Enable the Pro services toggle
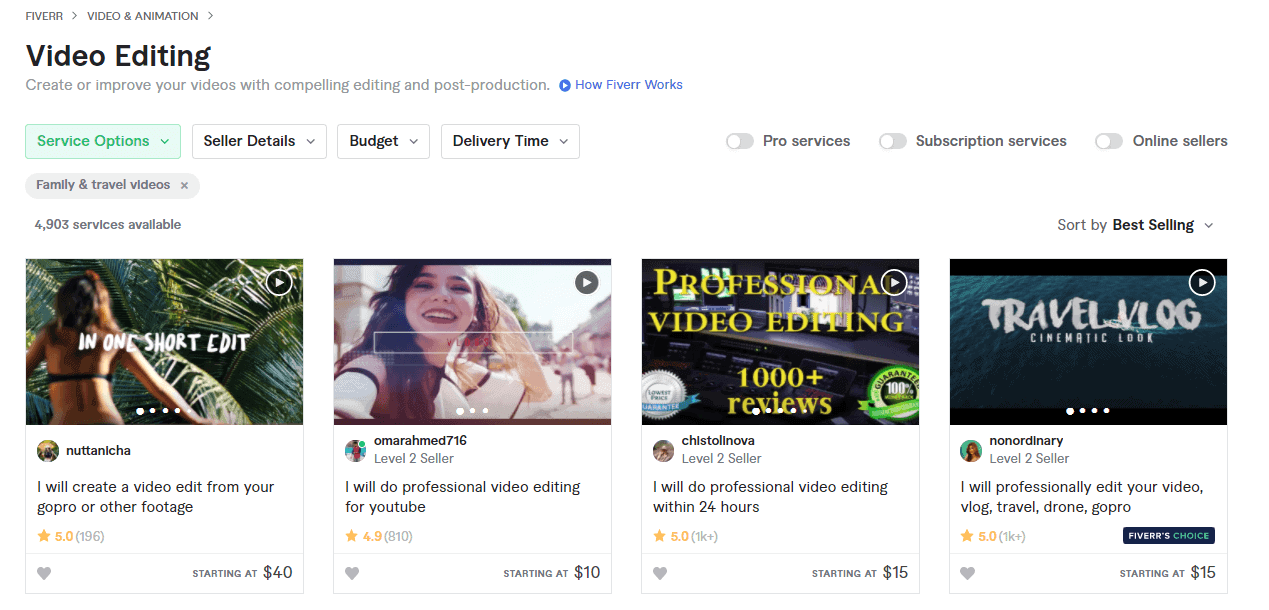This screenshot has width=1269, height=610. coord(740,141)
